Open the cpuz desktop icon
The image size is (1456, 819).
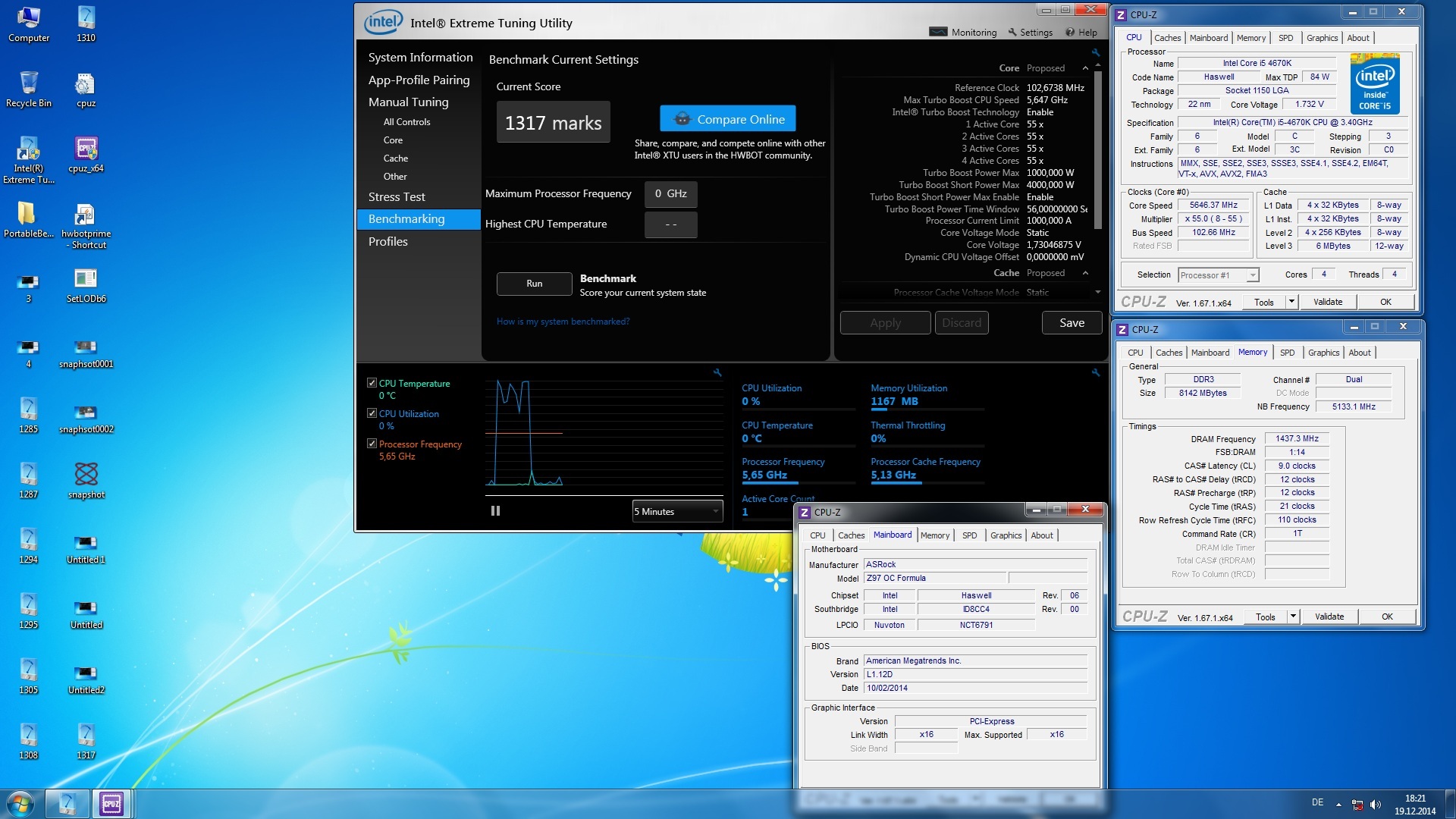click(86, 89)
